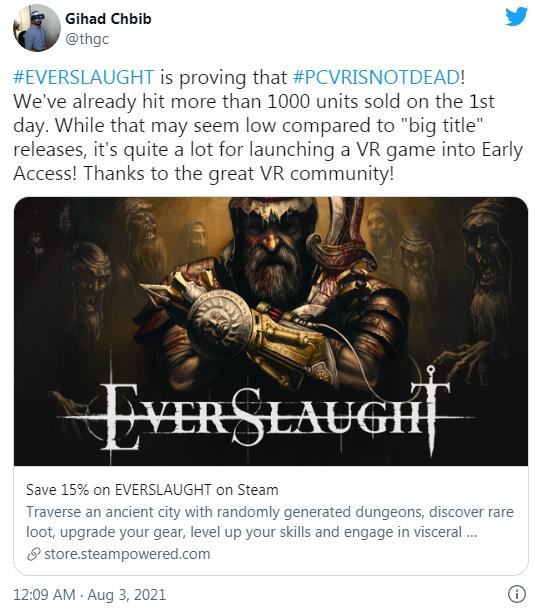Open the #PCVRISNOTDEAD hashtag
The width and height of the screenshot is (535, 609).
point(376,77)
